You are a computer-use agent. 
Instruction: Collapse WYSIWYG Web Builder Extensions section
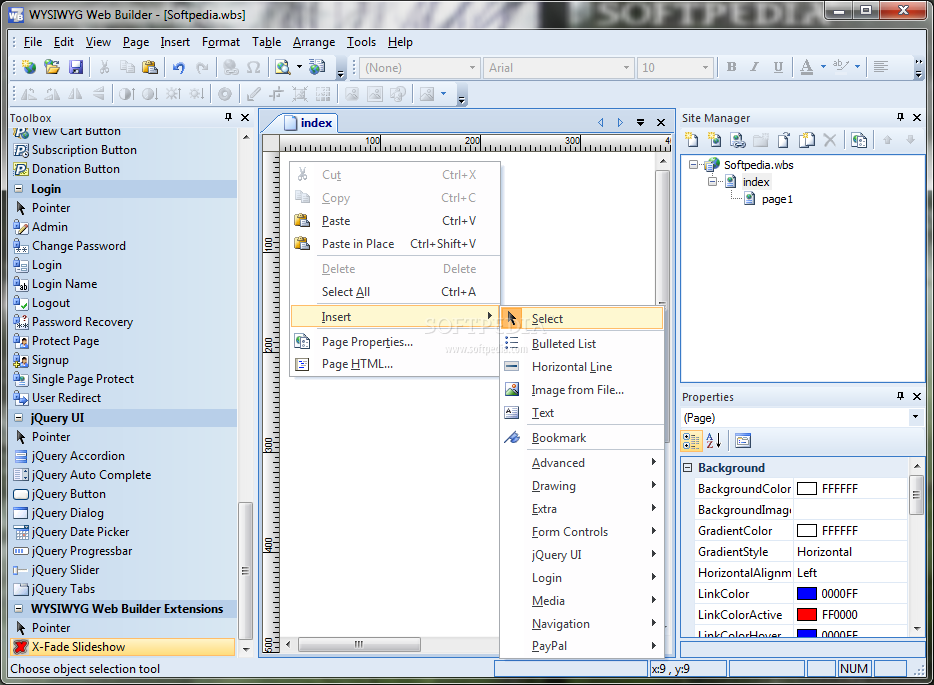(x=19, y=608)
